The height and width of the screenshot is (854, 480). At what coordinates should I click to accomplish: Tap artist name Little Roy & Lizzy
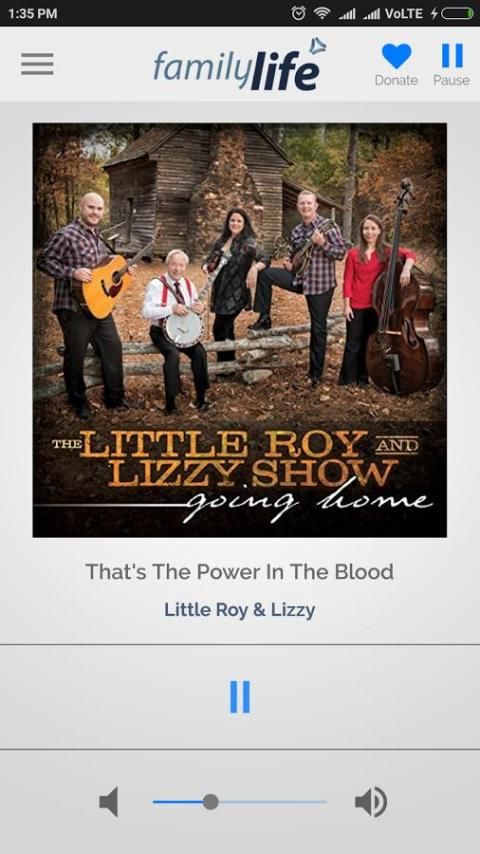click(x=240, y=609)
